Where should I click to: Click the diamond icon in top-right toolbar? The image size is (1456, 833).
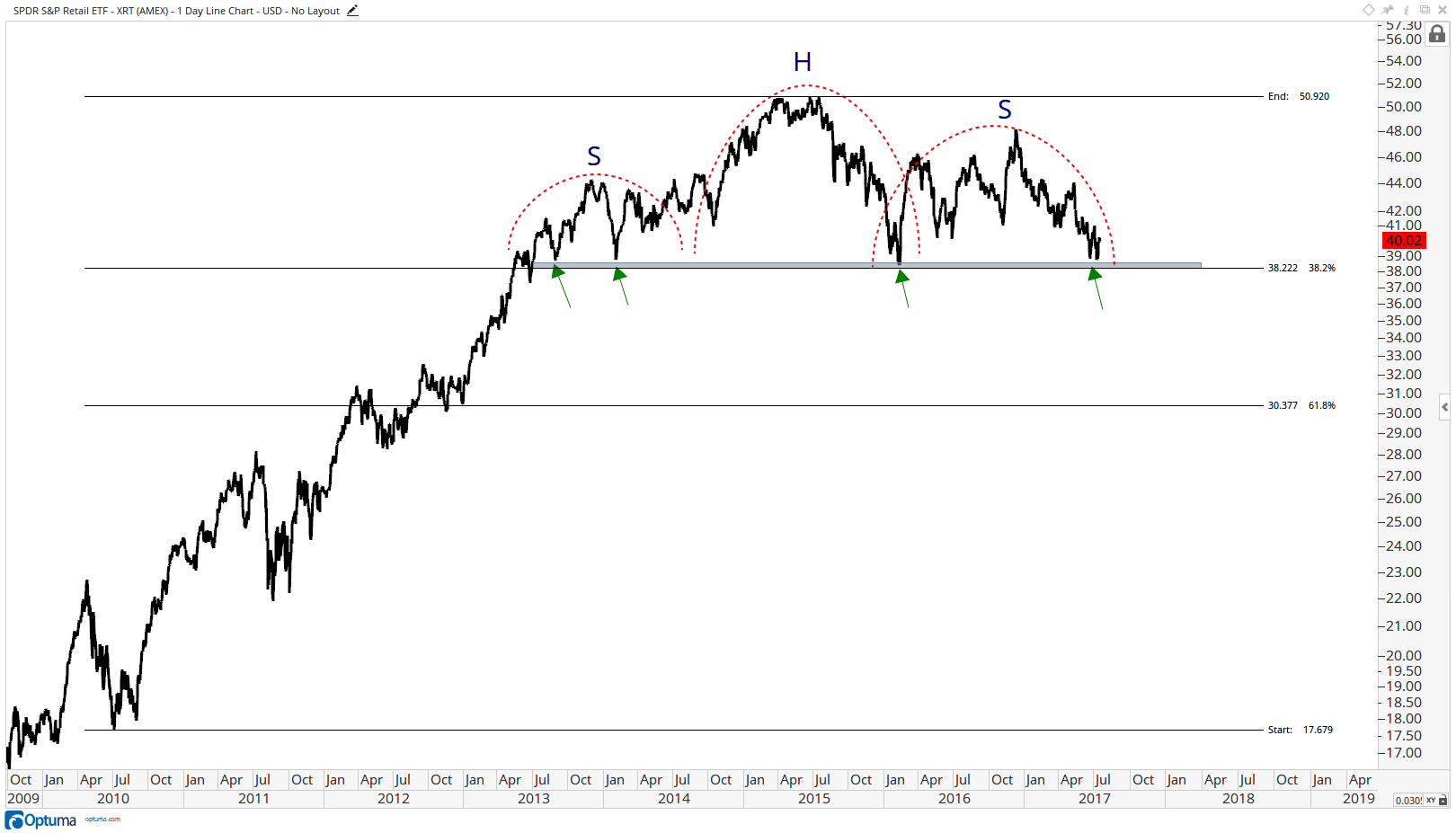[1369, 10]
